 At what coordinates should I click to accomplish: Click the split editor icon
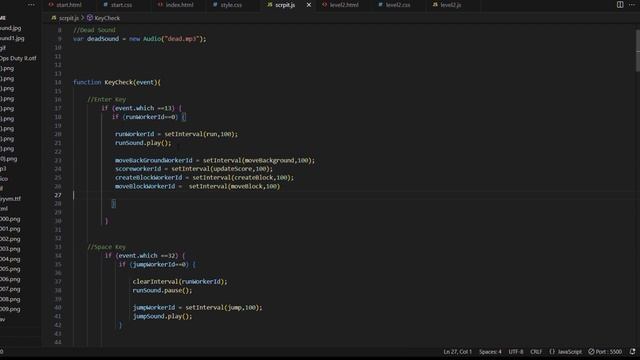620,4
